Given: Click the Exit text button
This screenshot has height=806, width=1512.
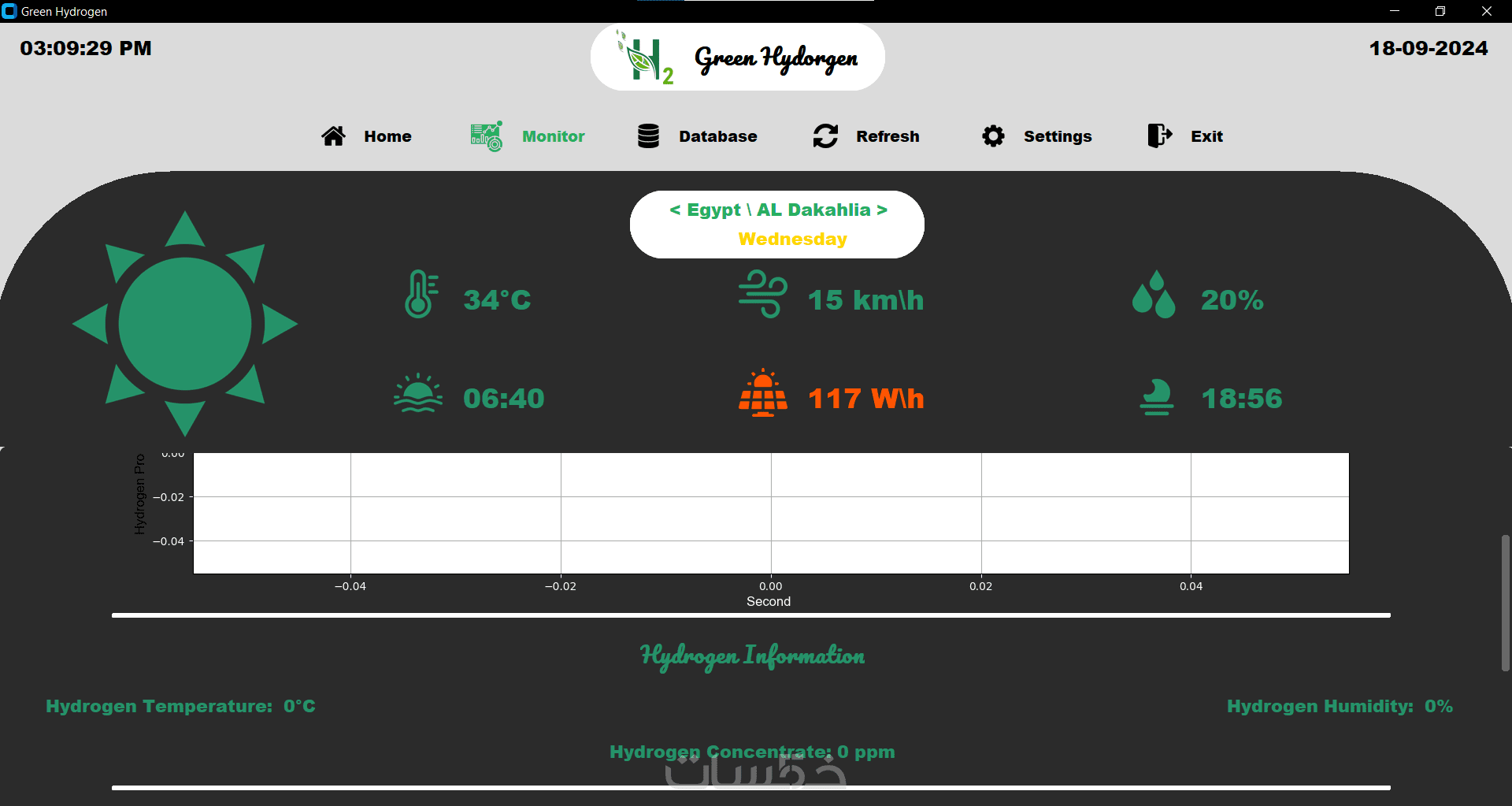Looking at the screenshot, I should (1206, 136).
